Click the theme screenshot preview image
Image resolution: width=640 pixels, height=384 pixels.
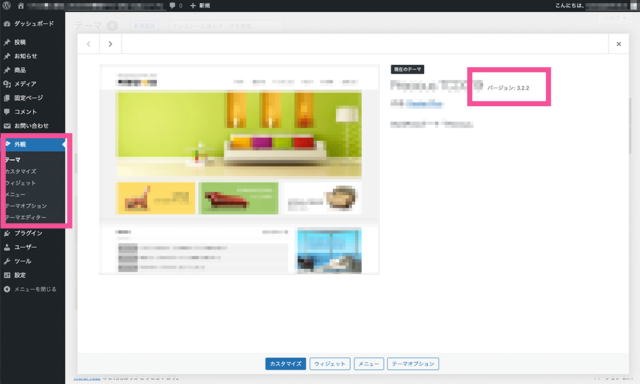click(x=239, y=169)
